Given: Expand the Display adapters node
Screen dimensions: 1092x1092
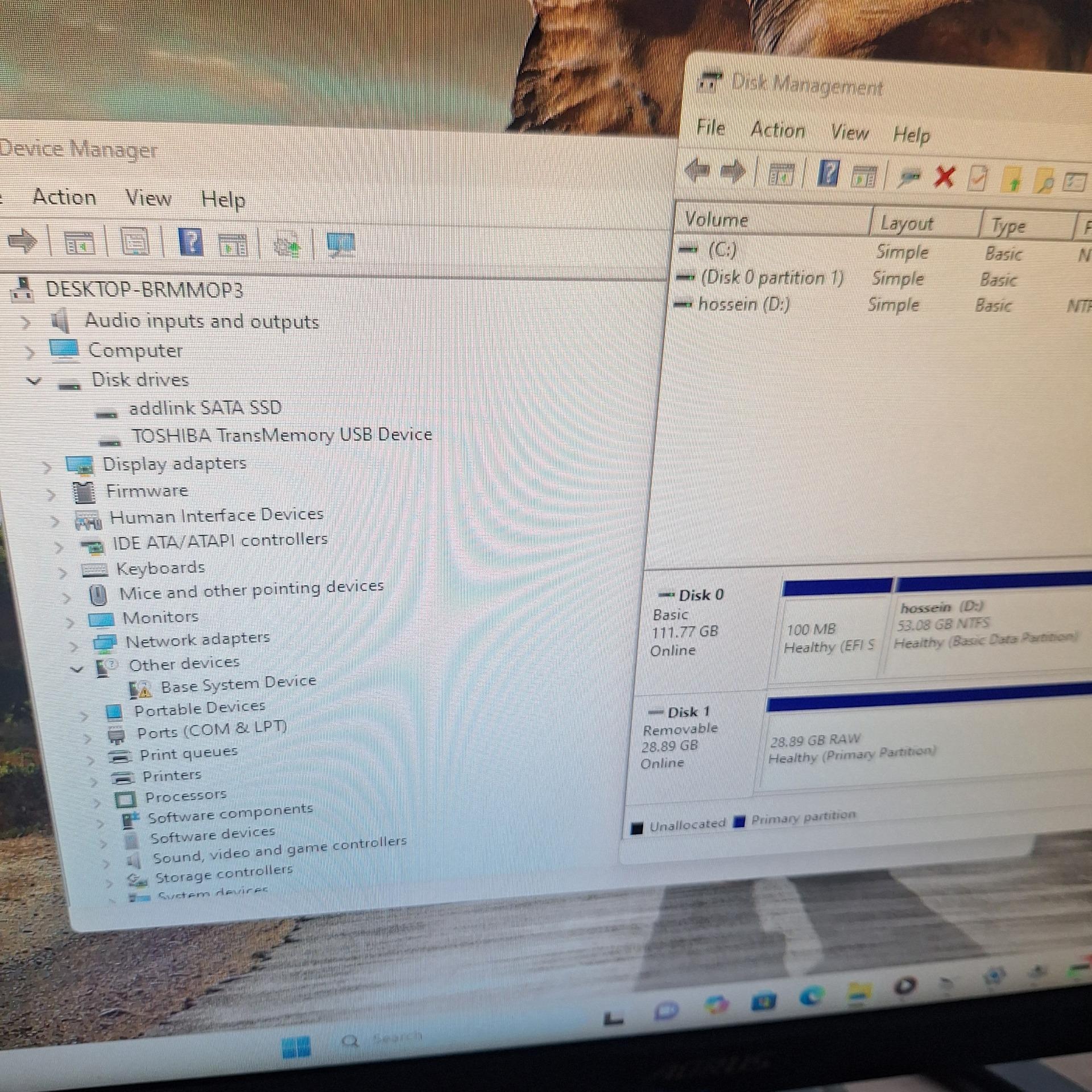Looking at the screenshot, I should 47,468.
